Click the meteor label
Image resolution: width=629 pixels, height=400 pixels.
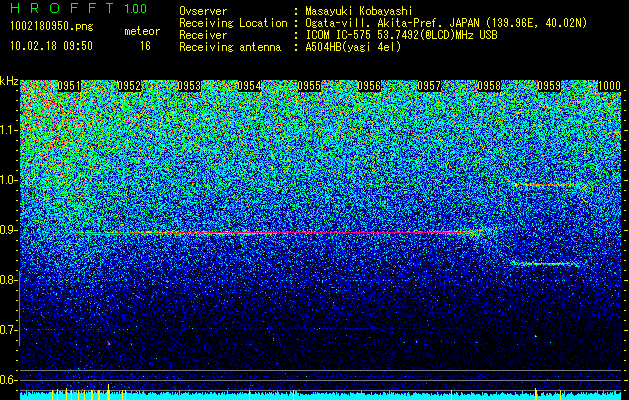coord(142,31)
